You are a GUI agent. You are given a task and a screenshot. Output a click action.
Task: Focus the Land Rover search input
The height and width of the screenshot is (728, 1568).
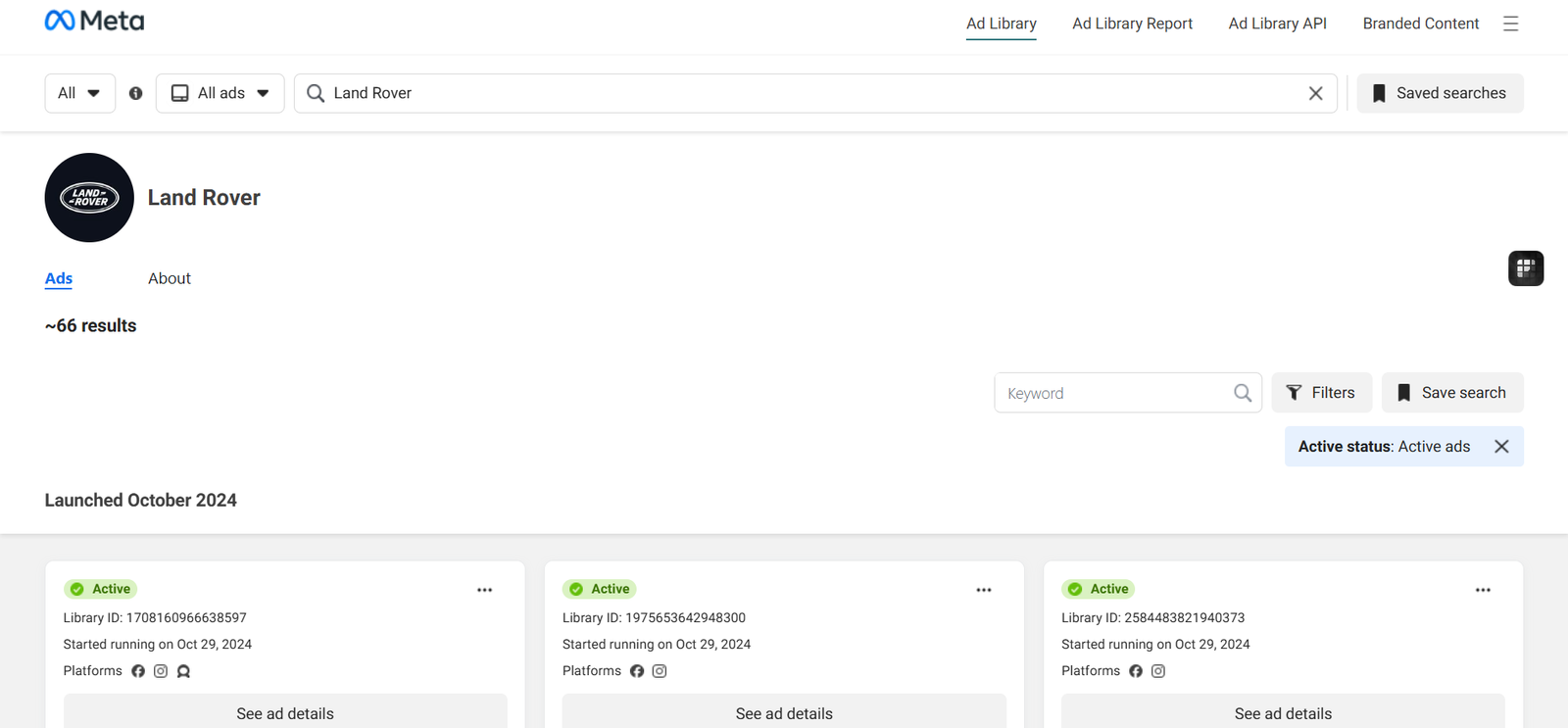point(815,93)
